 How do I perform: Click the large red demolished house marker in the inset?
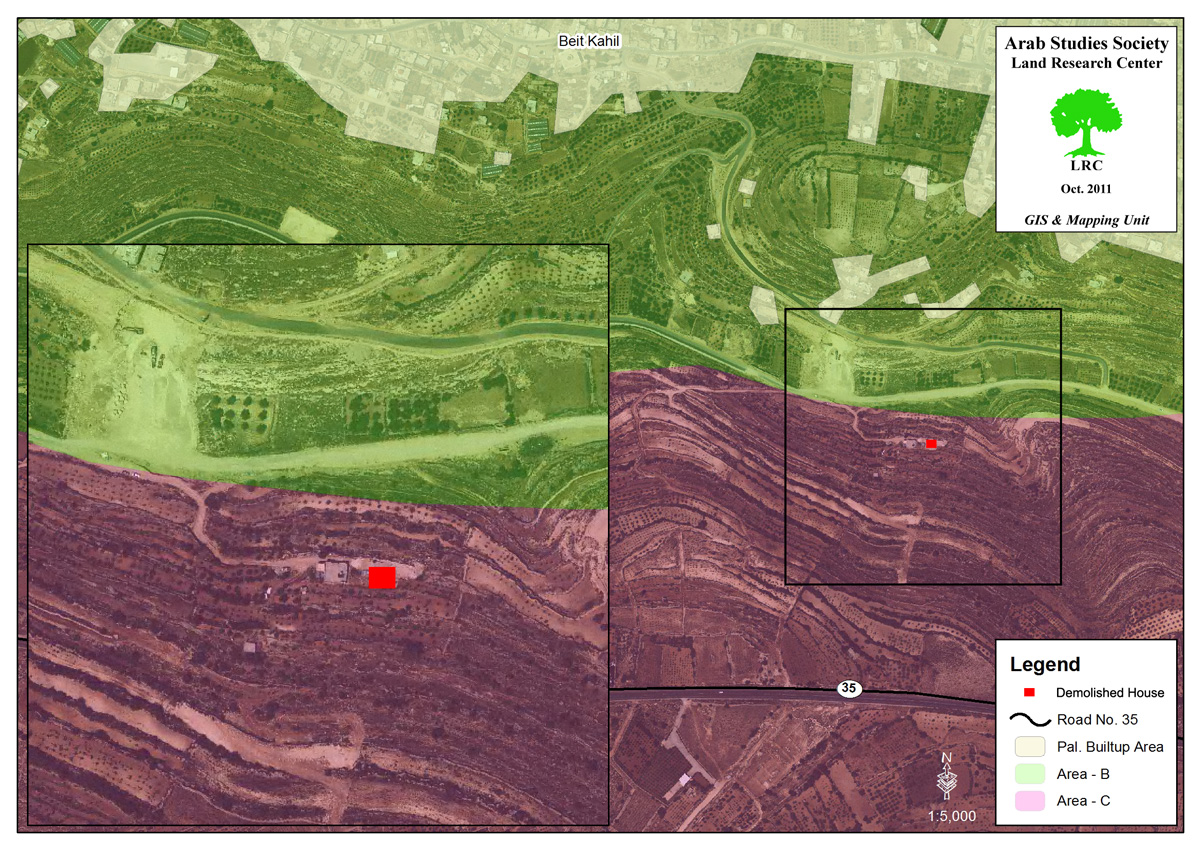point(382,578)
